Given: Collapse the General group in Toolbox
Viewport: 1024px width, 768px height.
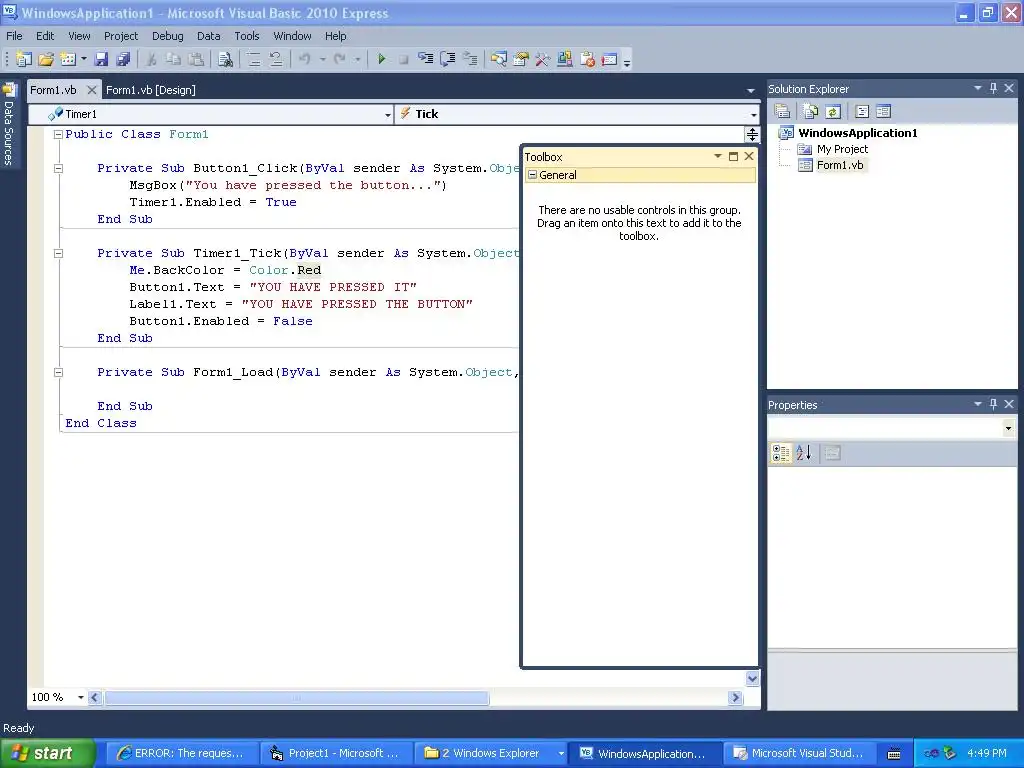Looking at the screenshot, I should 532,174.
